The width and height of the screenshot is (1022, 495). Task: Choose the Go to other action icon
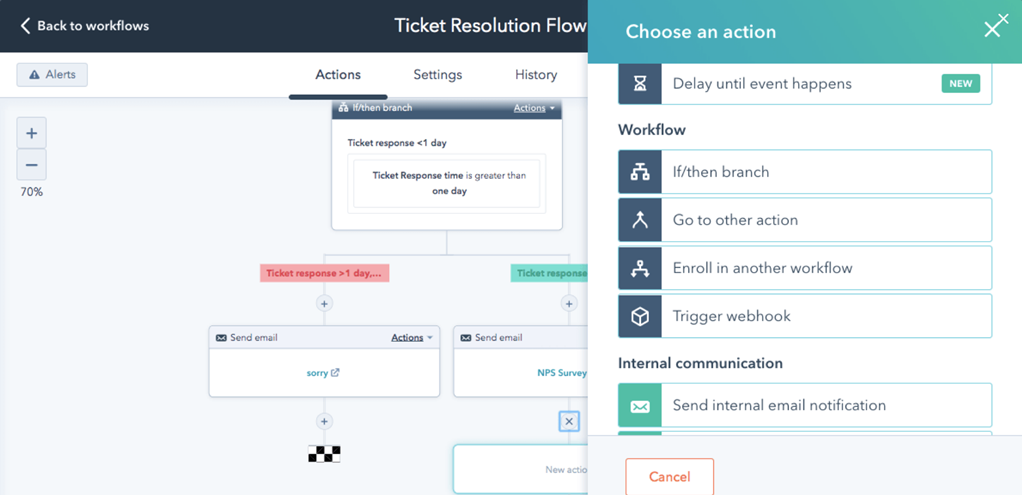640,220
